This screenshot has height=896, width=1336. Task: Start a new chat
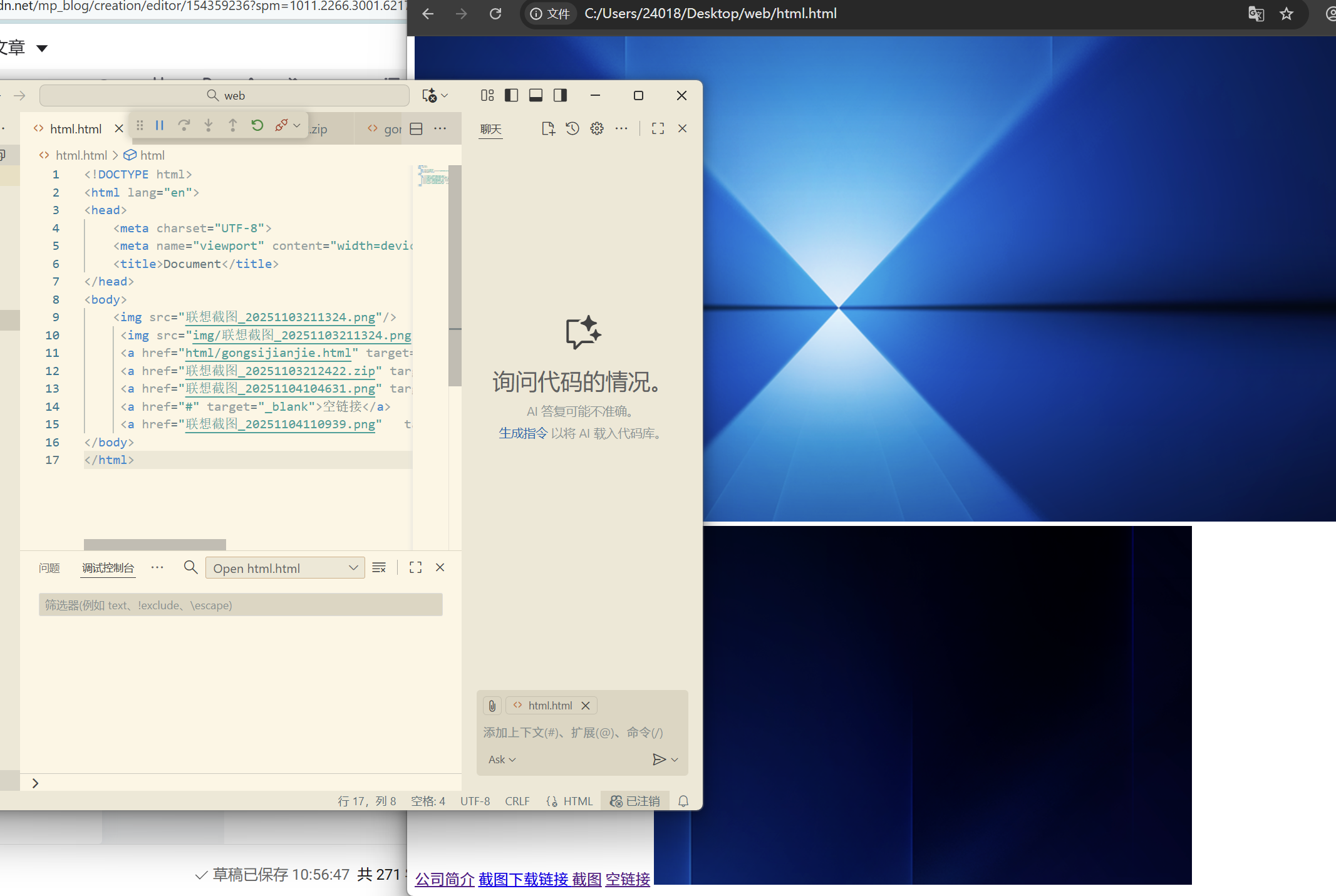click(548, 128)
